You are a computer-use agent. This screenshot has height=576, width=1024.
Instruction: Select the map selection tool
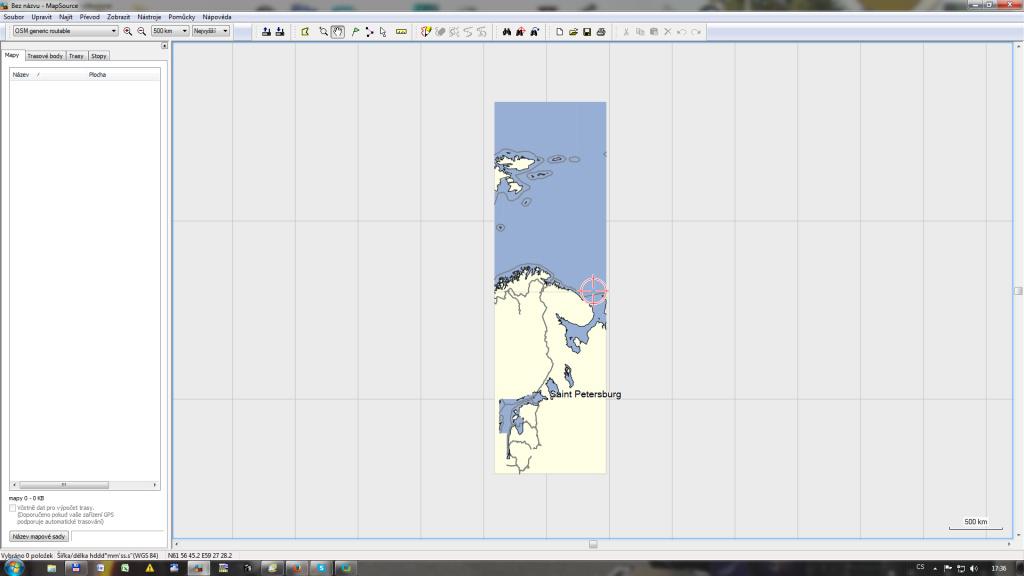click(305, 31)
